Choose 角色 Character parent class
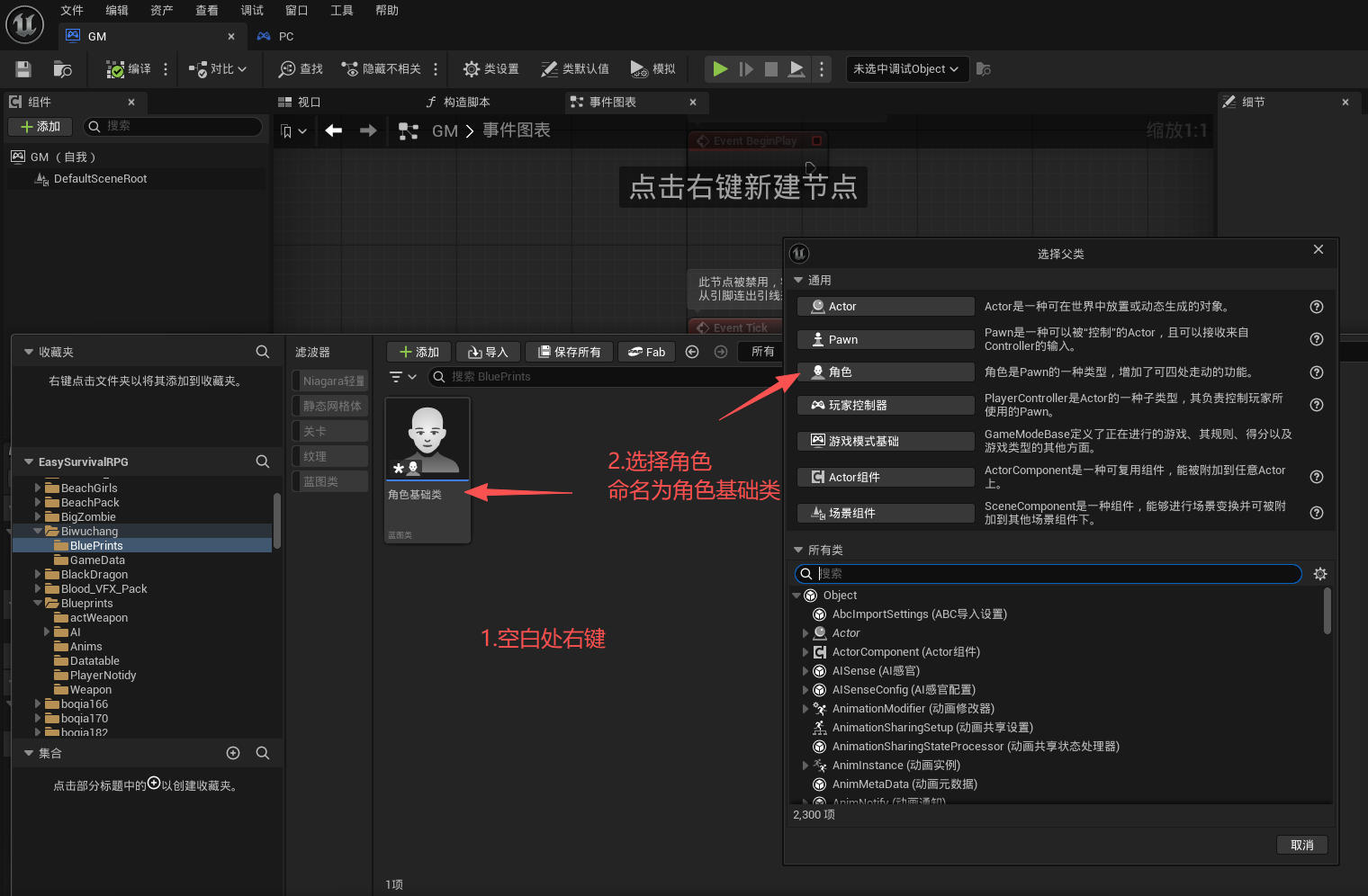The image size is (1368, 896). 886,372
